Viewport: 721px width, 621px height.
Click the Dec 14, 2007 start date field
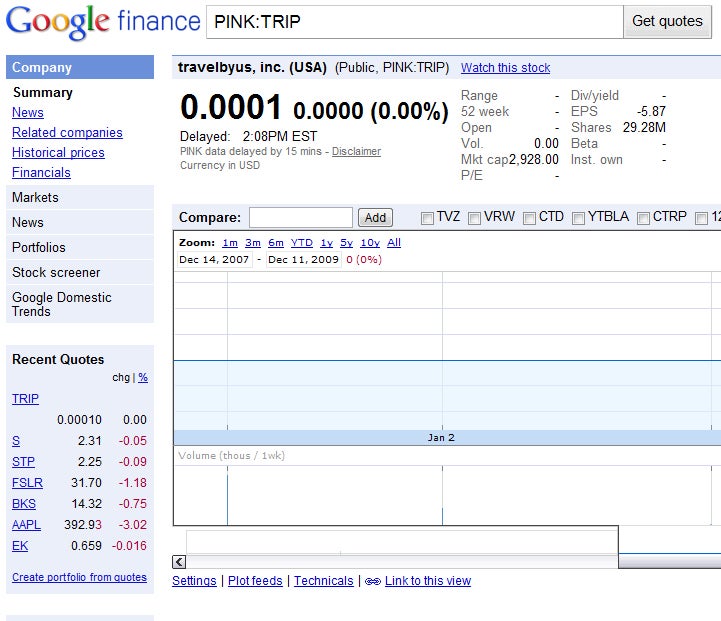214,260
